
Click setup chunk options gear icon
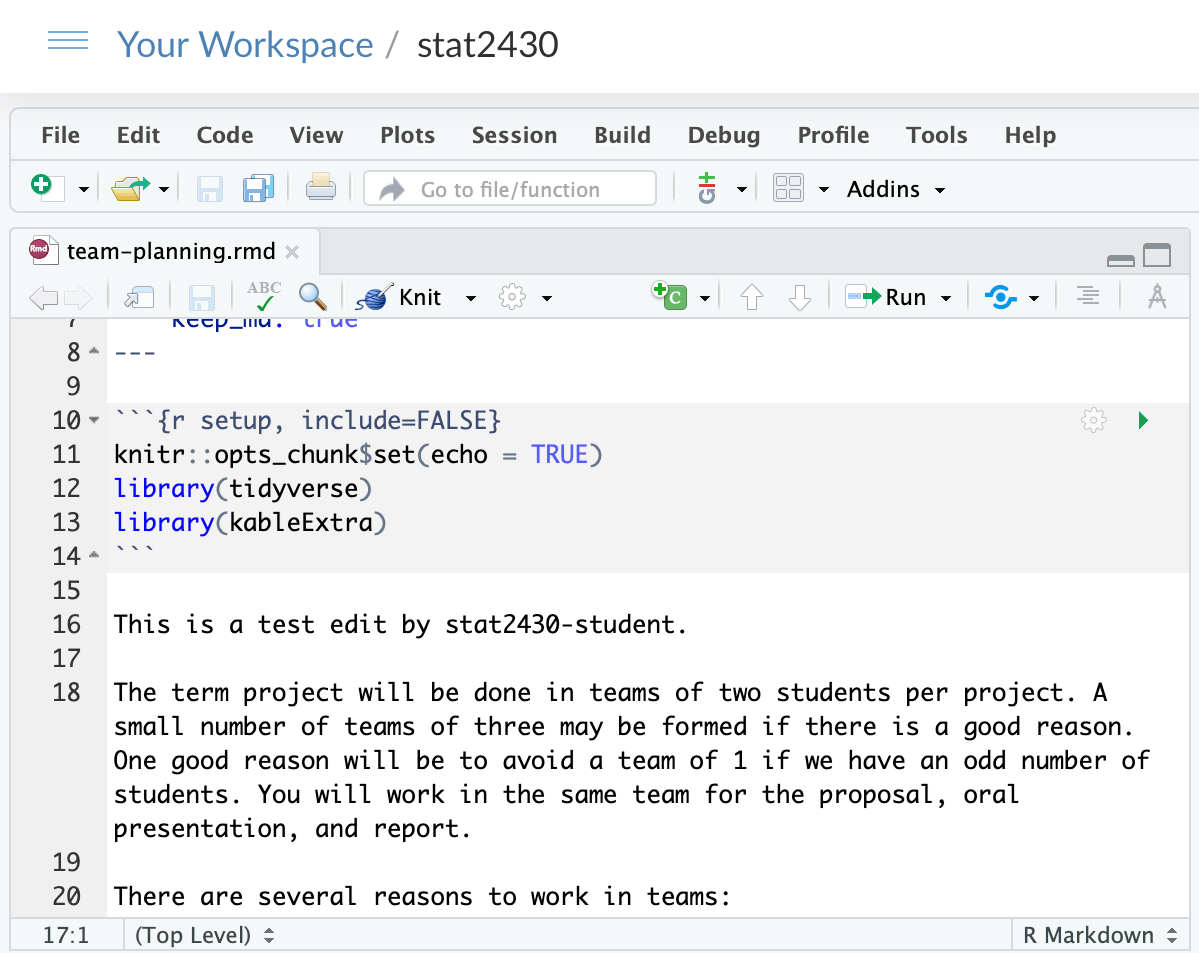(x=1093, y=420)
